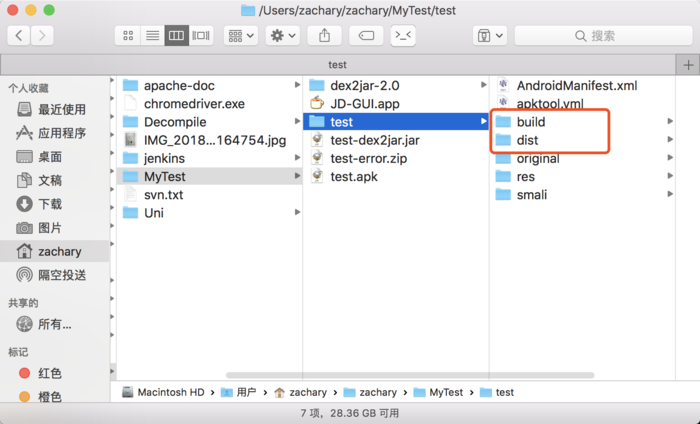This screenshot has height=424, width=700.
Task: Select the dex2jar-2.0 folder
Action: click(x=396, y=85)
